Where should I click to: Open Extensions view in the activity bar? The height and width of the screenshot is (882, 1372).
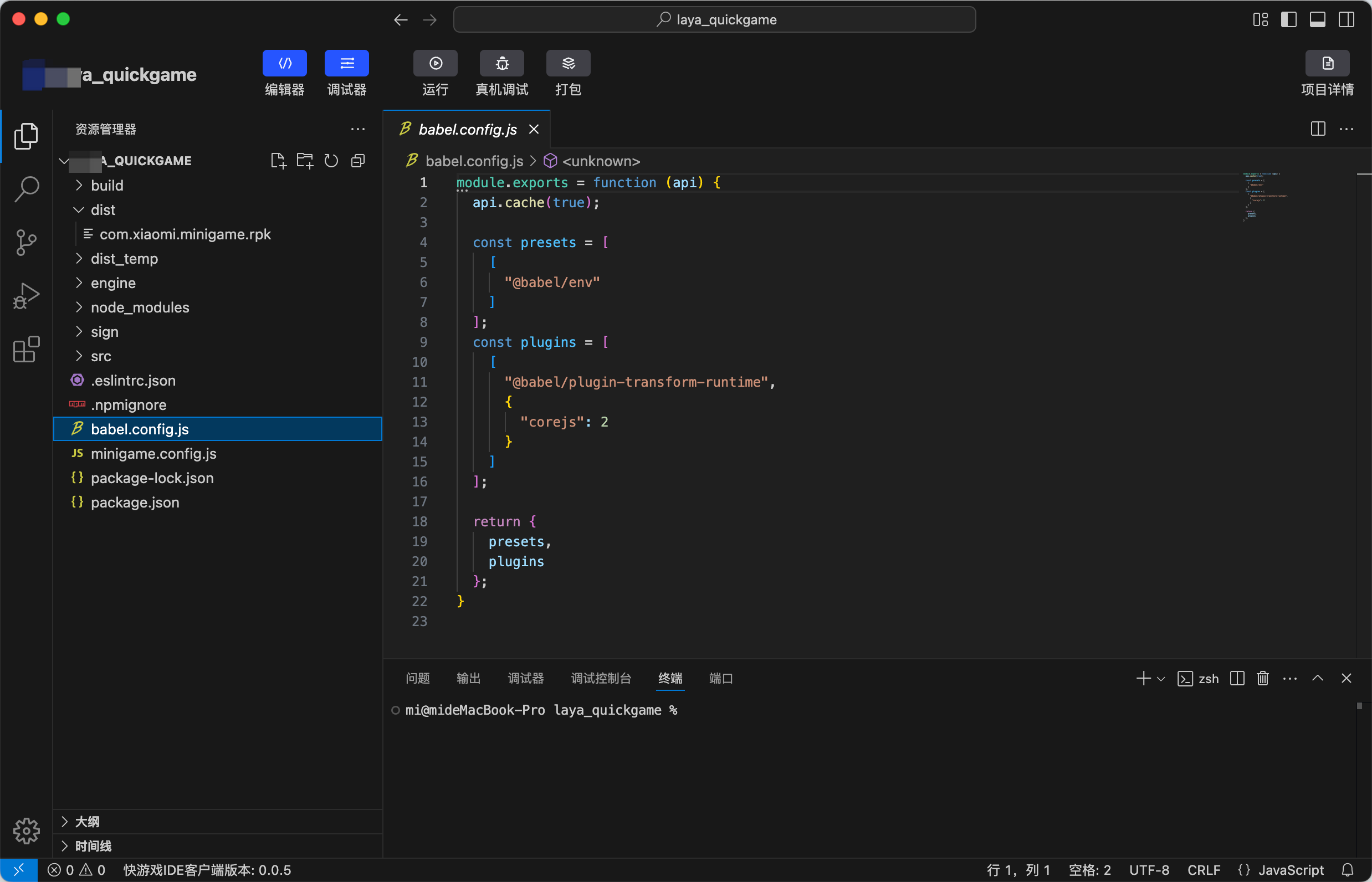27,349
